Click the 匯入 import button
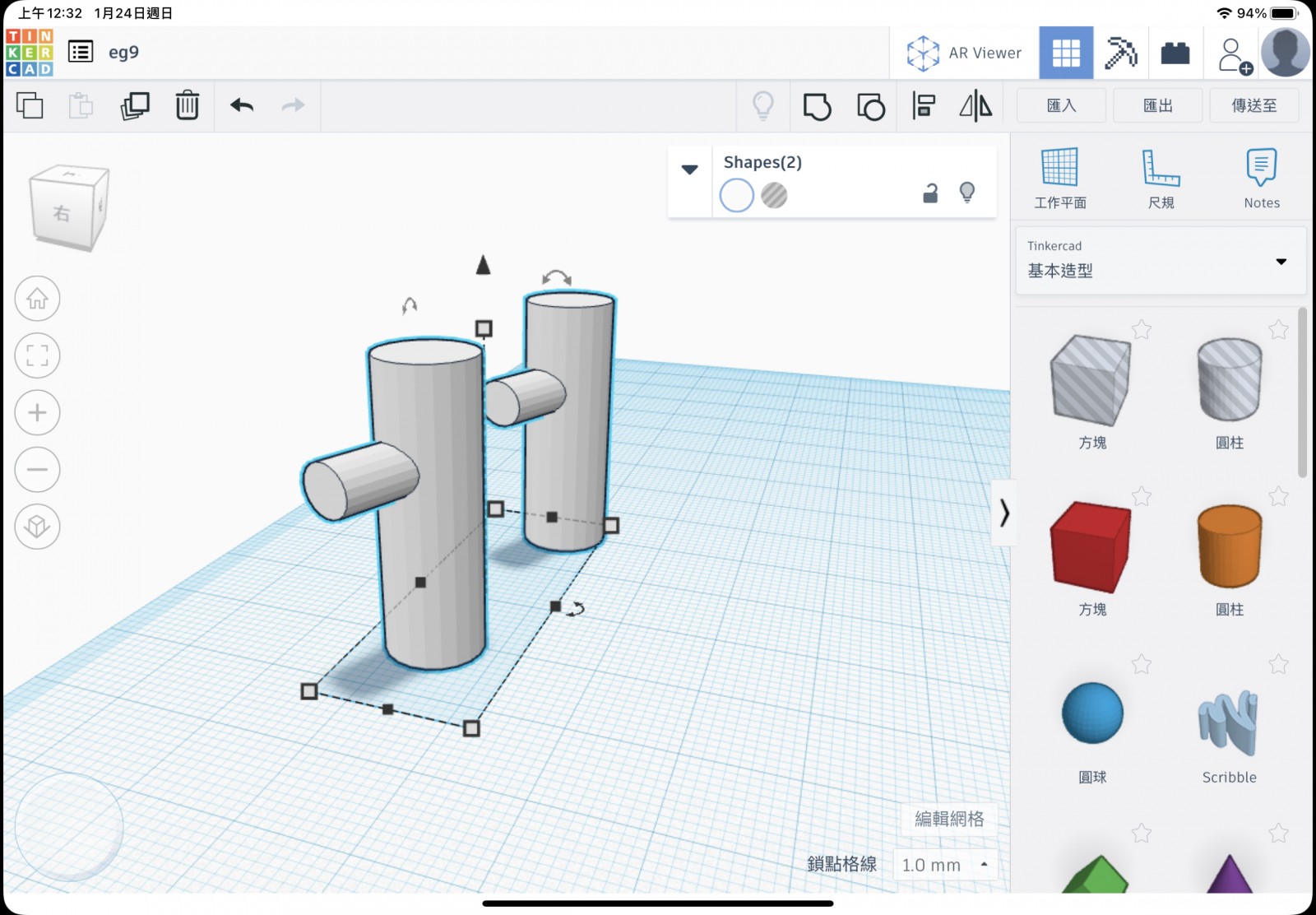Image resolution: width=1316 pixels, height=915 pixels. tap(1061, 105)
